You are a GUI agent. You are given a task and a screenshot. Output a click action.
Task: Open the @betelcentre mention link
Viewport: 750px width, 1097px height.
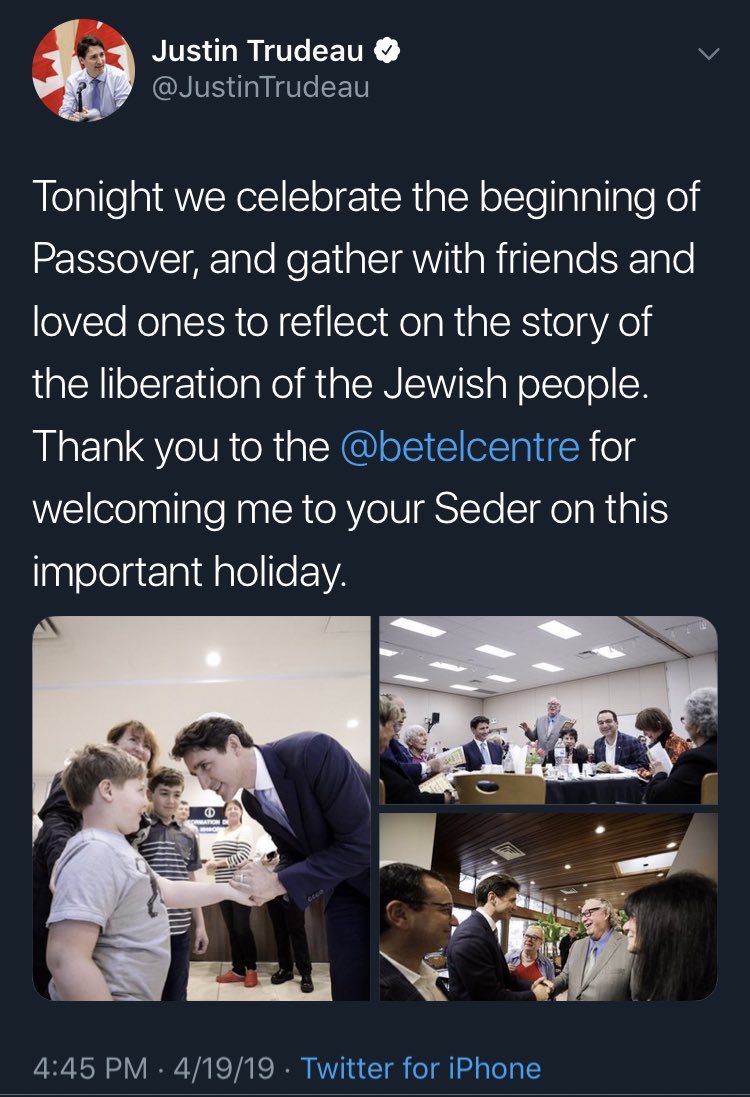point(460,447)
